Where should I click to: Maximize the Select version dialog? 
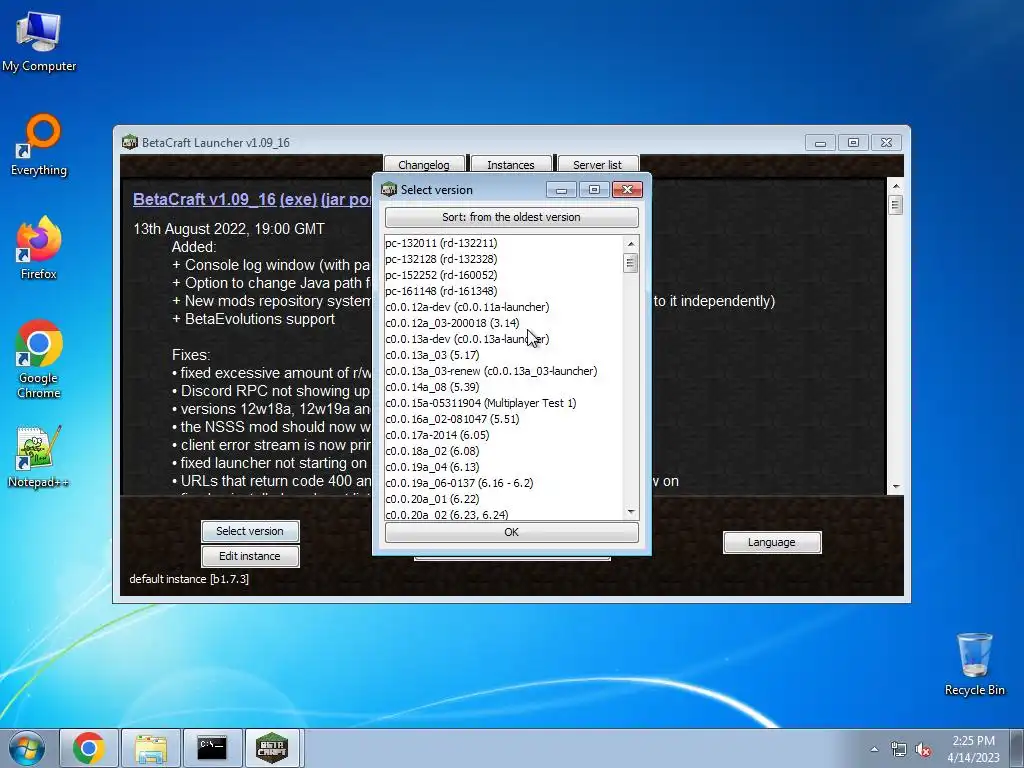(594, 189)
